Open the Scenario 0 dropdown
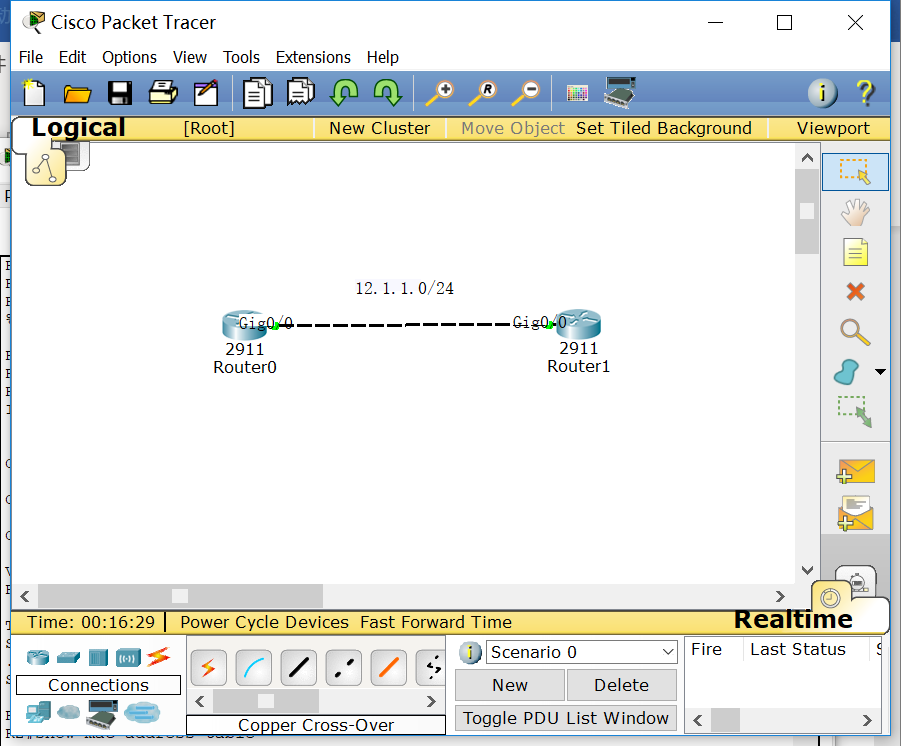The image size is (901, 746). coord(582,652)
